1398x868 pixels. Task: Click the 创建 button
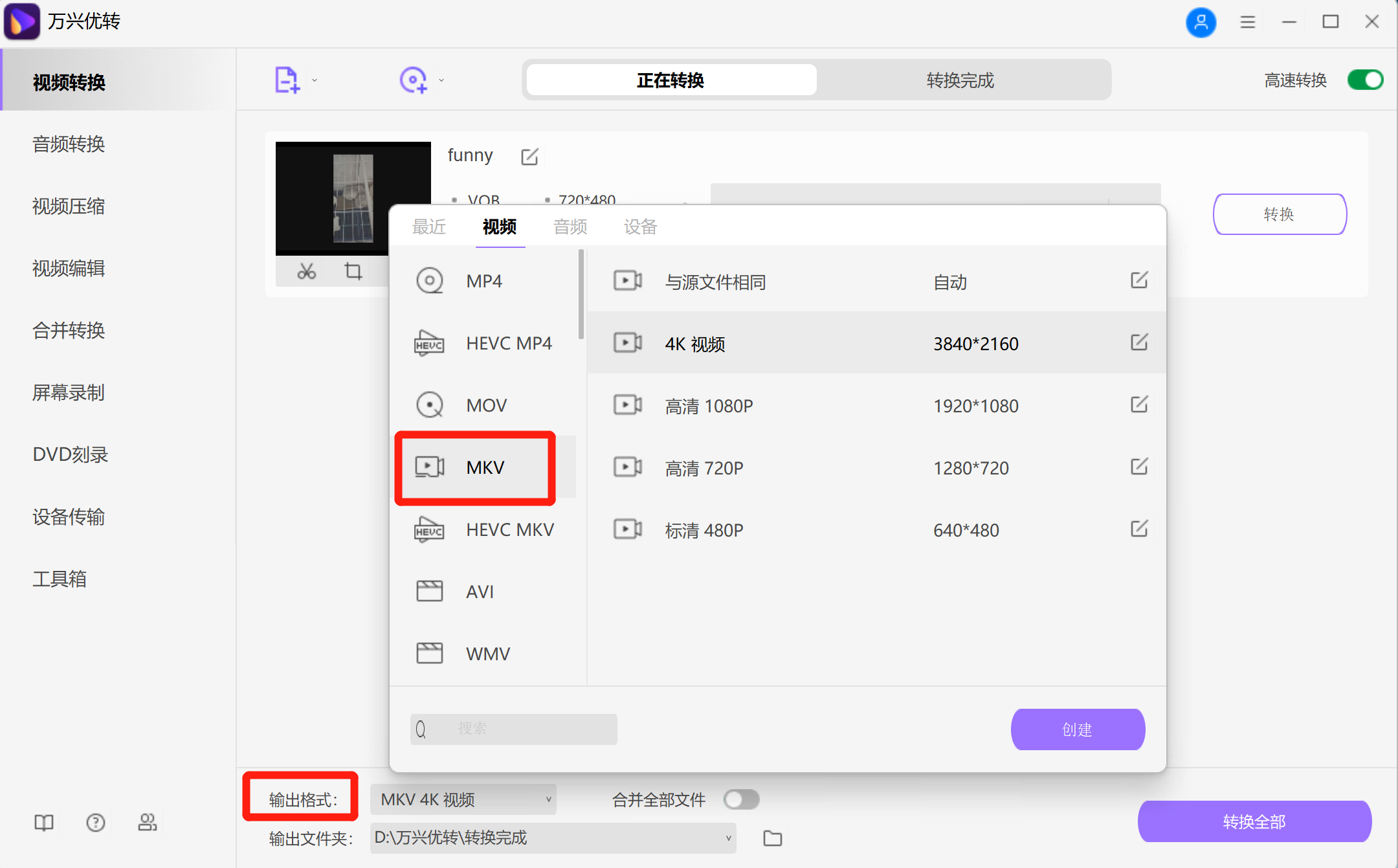[1076, 729]
